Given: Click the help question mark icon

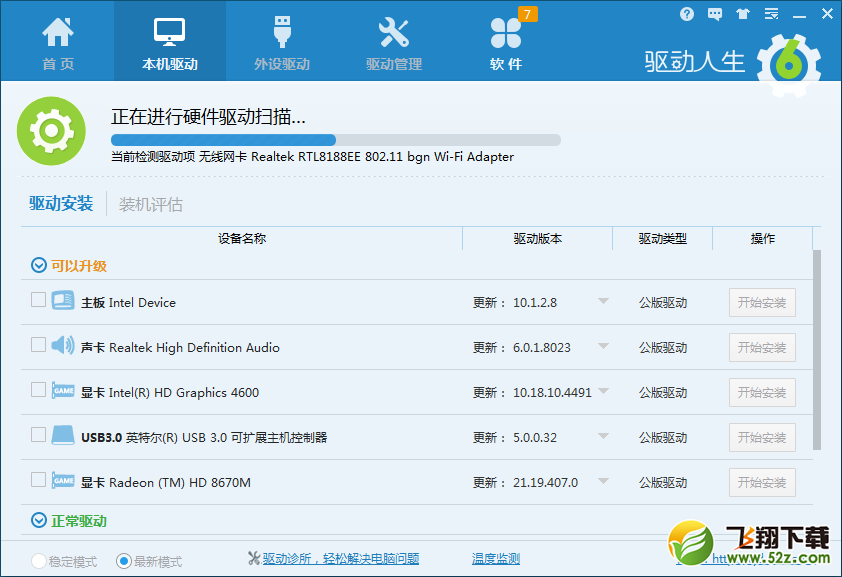Looking at the screenshot, I should pyautogui.click(x=687, y=14).
